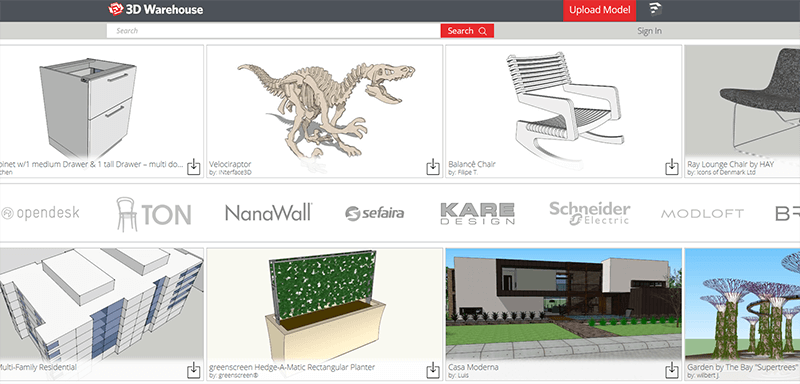
Task: Select the TON brand logo
Action: coord(154,214)
